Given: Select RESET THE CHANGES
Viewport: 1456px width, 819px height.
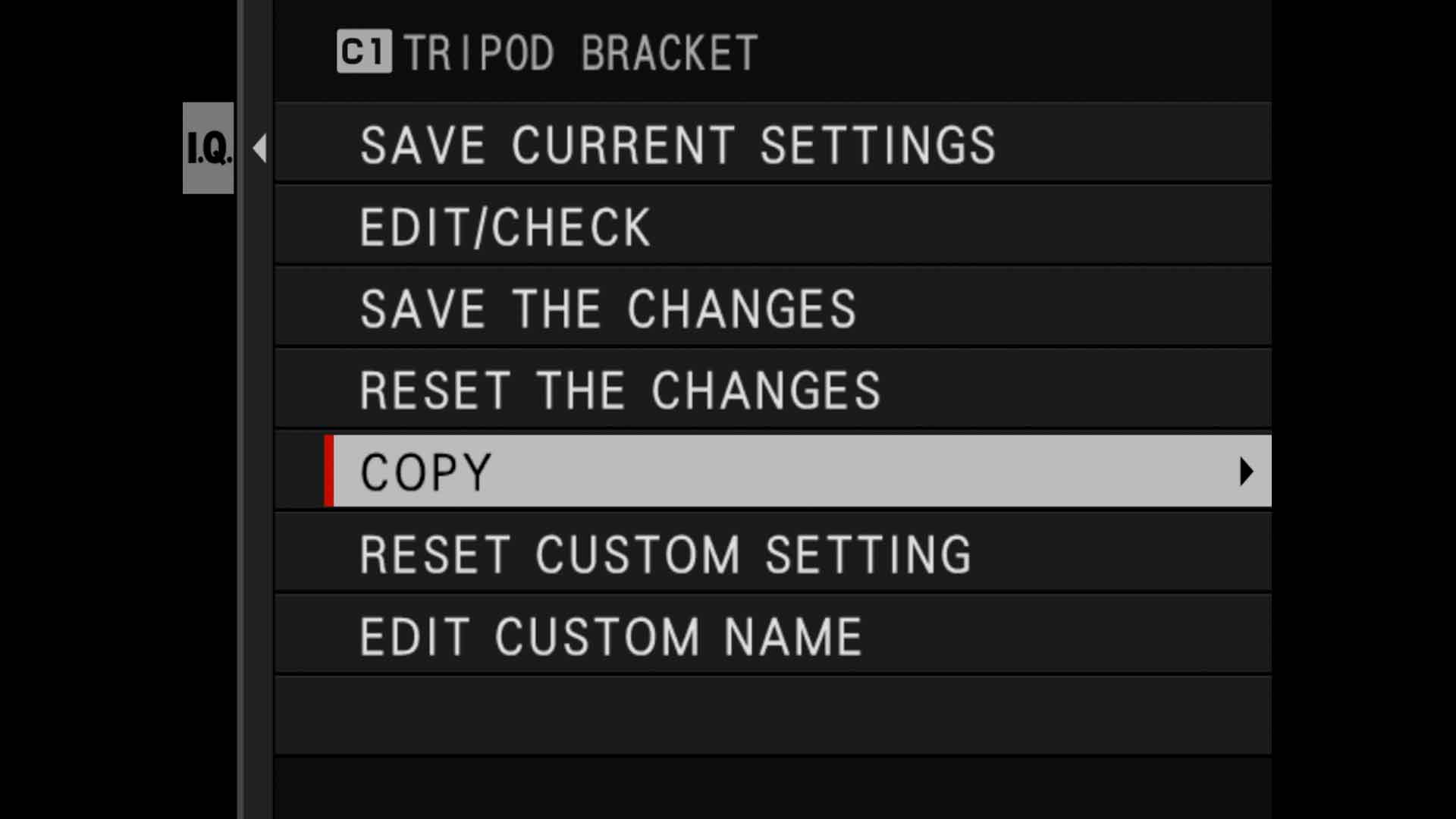Looking at the screenshot, I should coord(619,389).
